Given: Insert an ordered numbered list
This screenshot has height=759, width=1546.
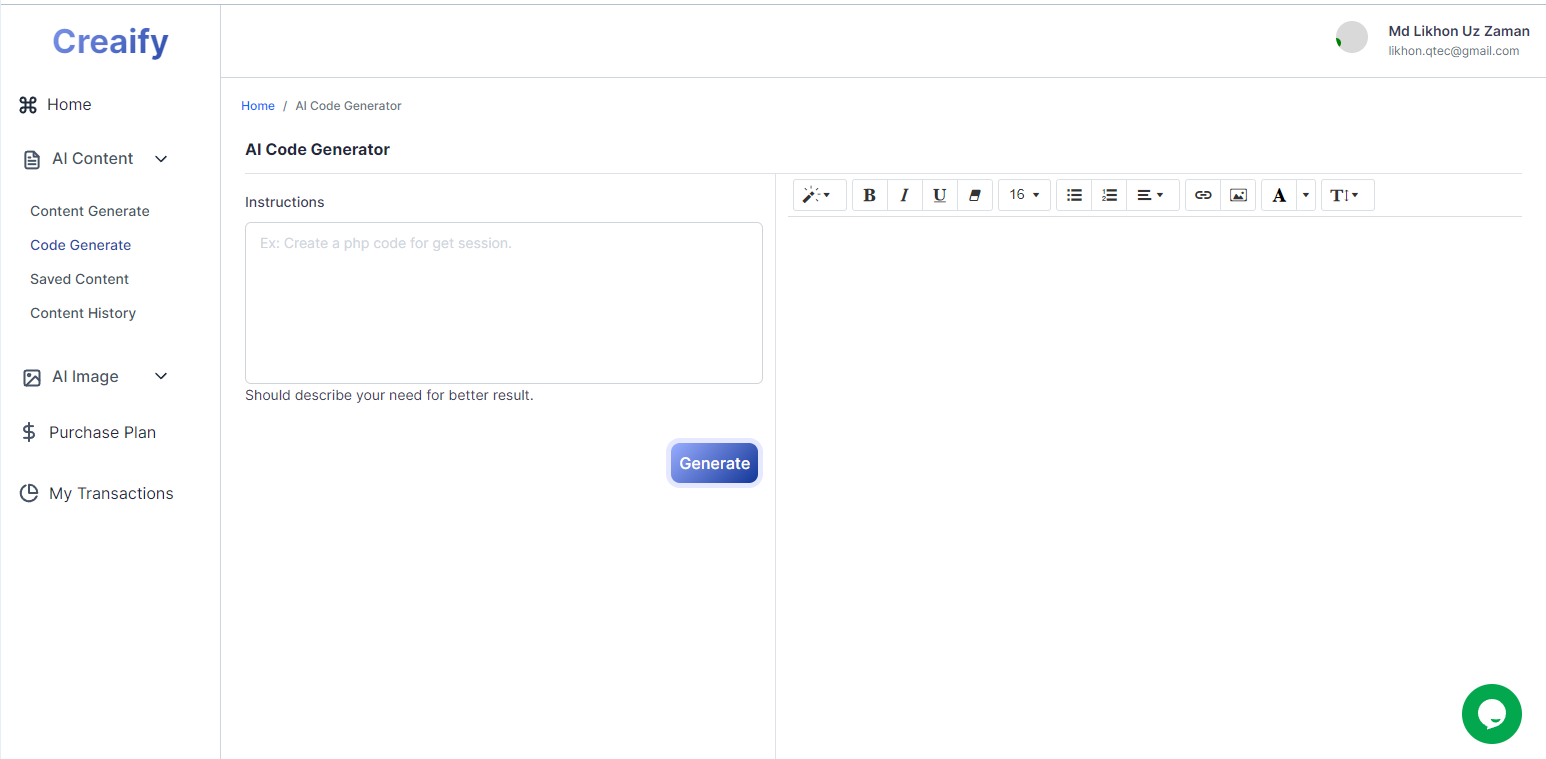Looking at the screenshot, I should pyautogui.click(x=1109, y=195).
